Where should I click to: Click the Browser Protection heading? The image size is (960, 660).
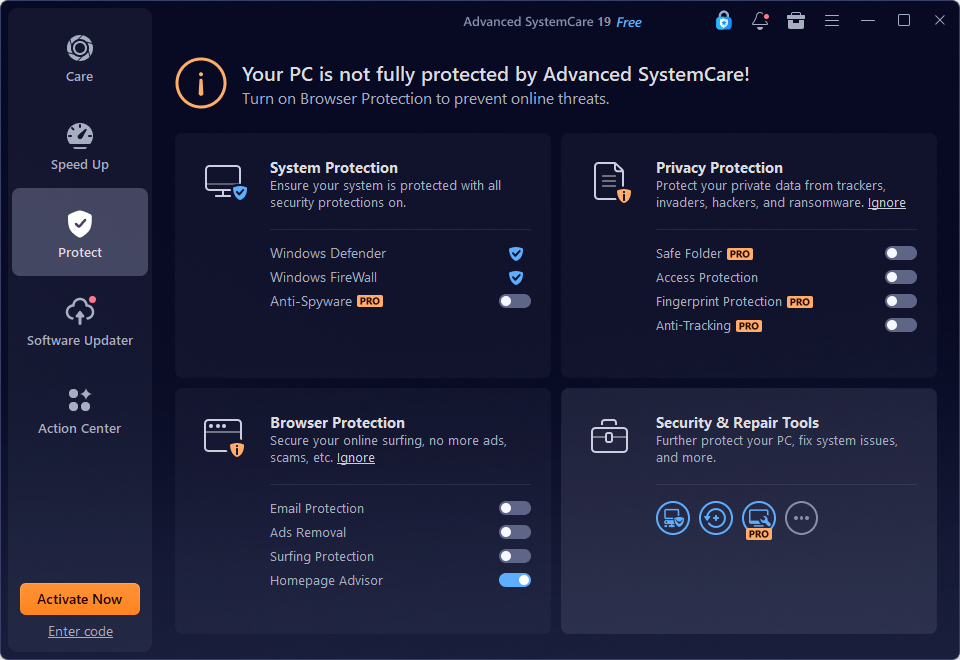pos(337,423)
